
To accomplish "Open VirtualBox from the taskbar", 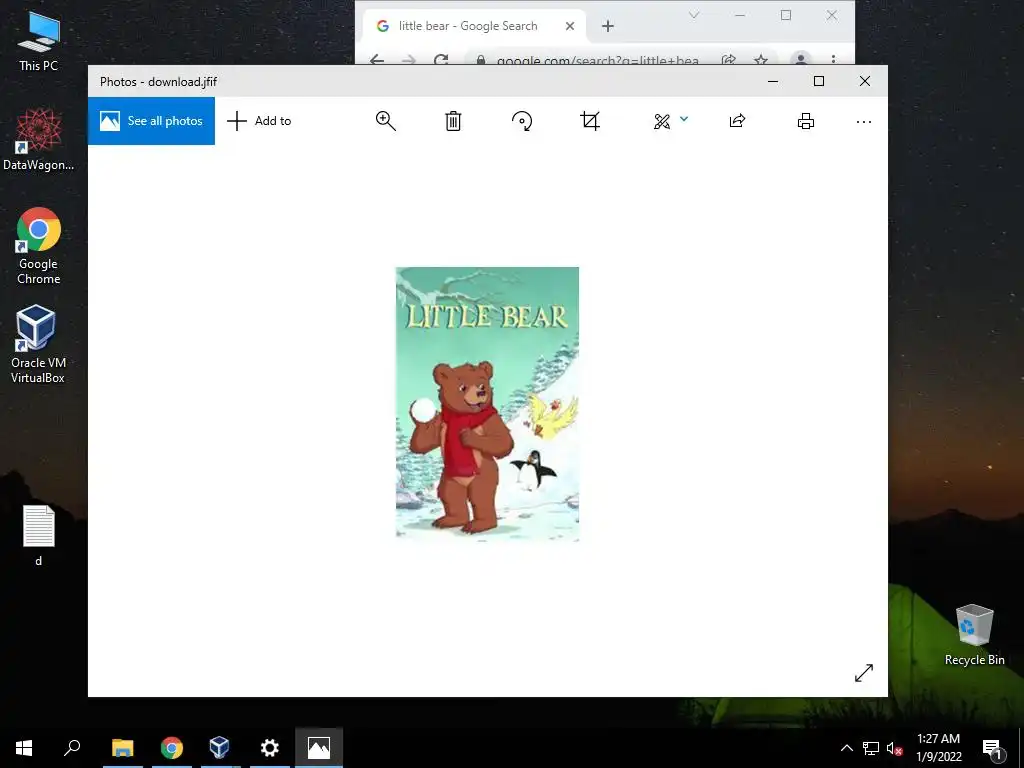I will [219, 748].
